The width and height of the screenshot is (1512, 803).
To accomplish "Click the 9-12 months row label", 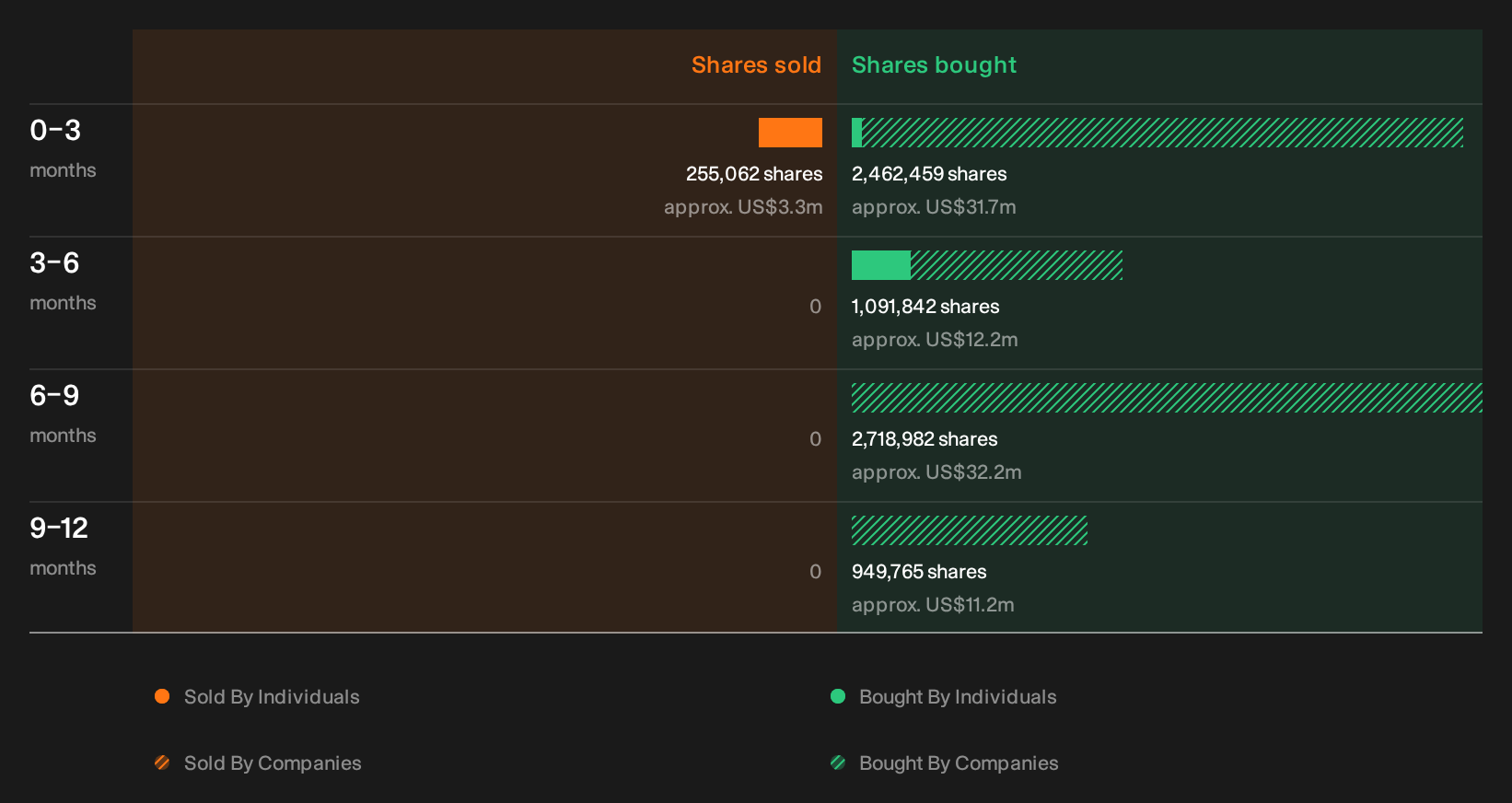I will point(63,545).
